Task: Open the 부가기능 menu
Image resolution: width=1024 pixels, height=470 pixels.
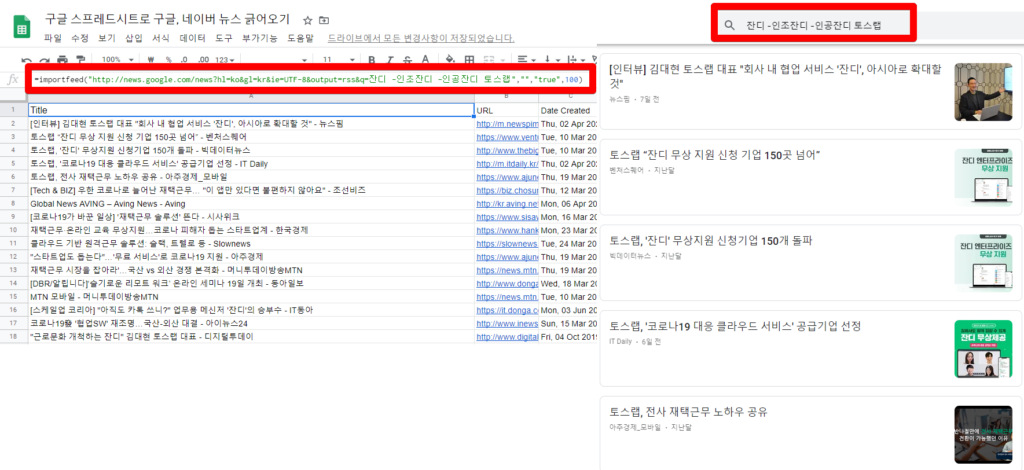Action: [x=259, y=38]
